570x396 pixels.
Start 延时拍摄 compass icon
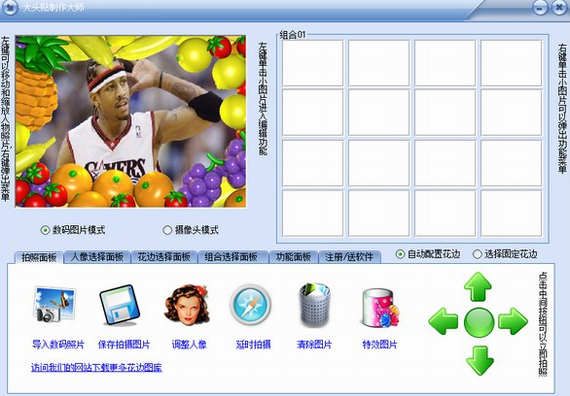tap(250, 304)
